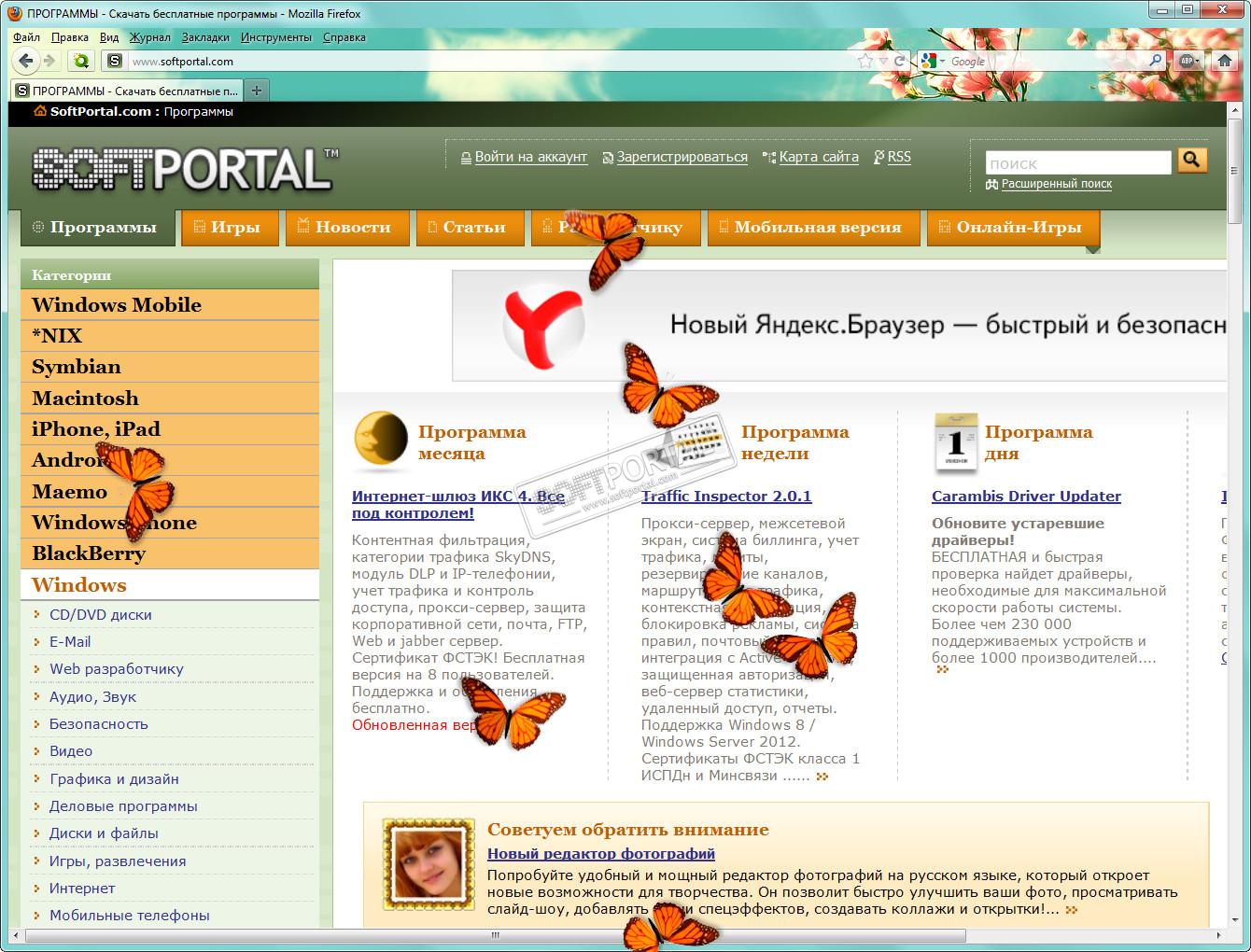
Task: Click the orange house icon beside SoftPortal.com
Action: click(39, 111)
